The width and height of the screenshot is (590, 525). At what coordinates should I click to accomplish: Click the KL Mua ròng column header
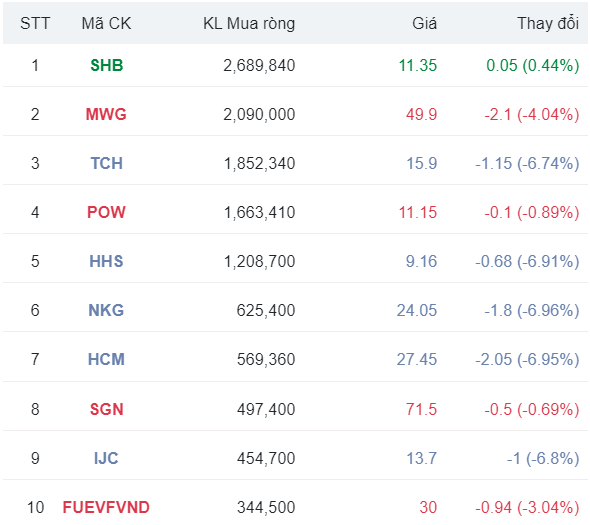click(x=249, y=24)
